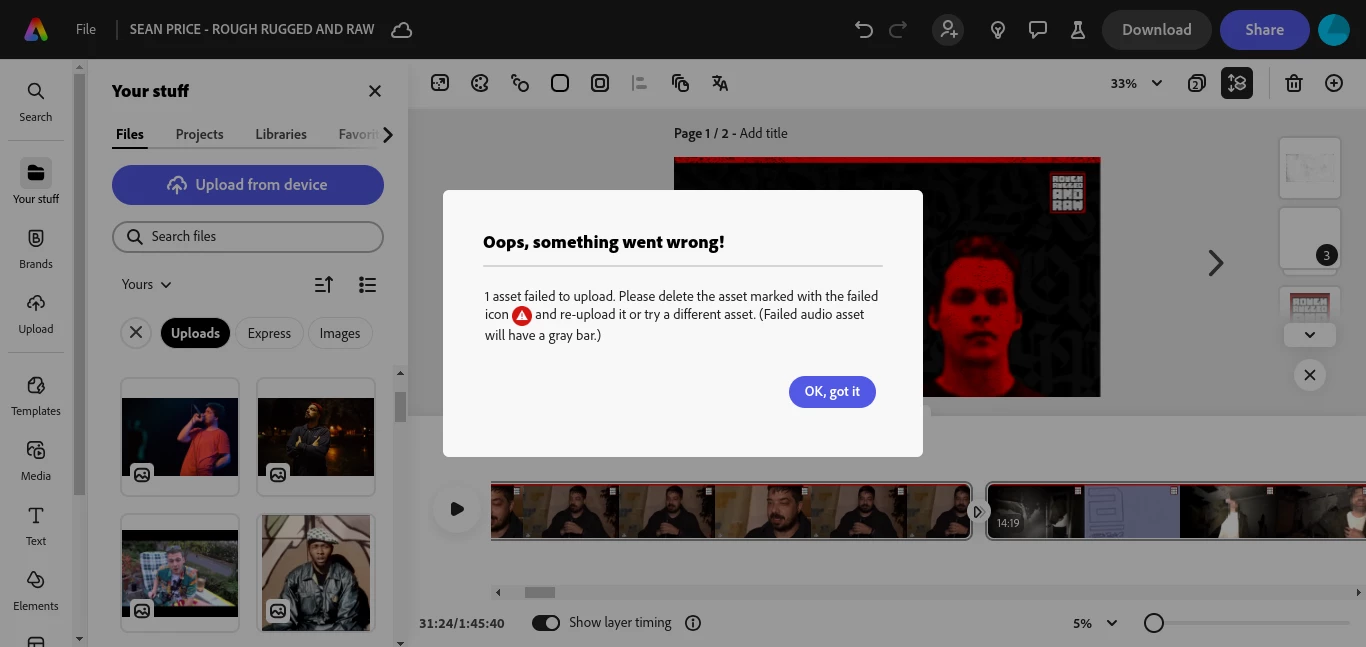Viewport: 1366px width, 647px height.
Task: Select the man in patterned hat thumbnail
Action: [316, 573]
